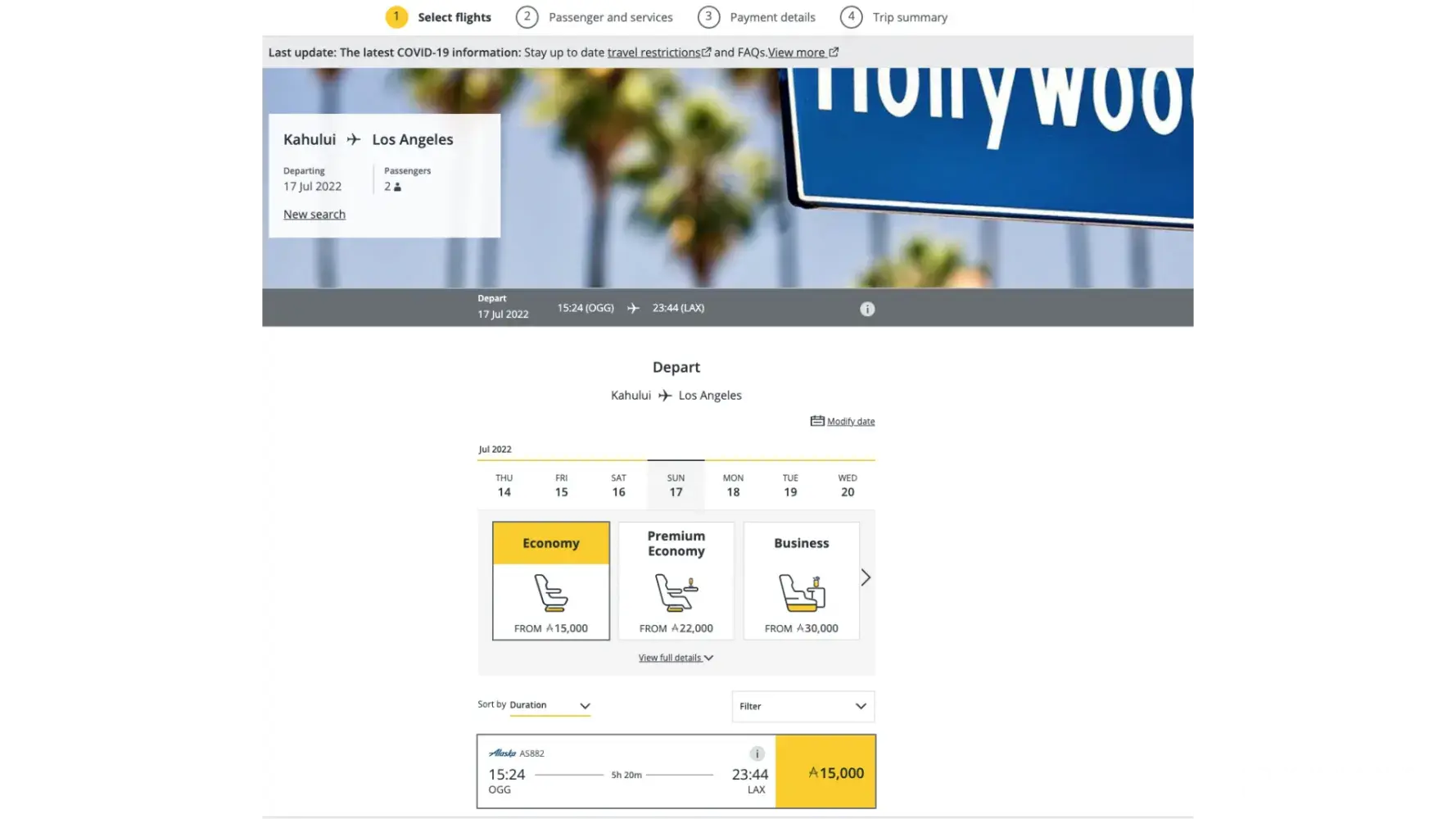
Task: Expand View full details
Action: pyautogui.click(x=676, y=658)
